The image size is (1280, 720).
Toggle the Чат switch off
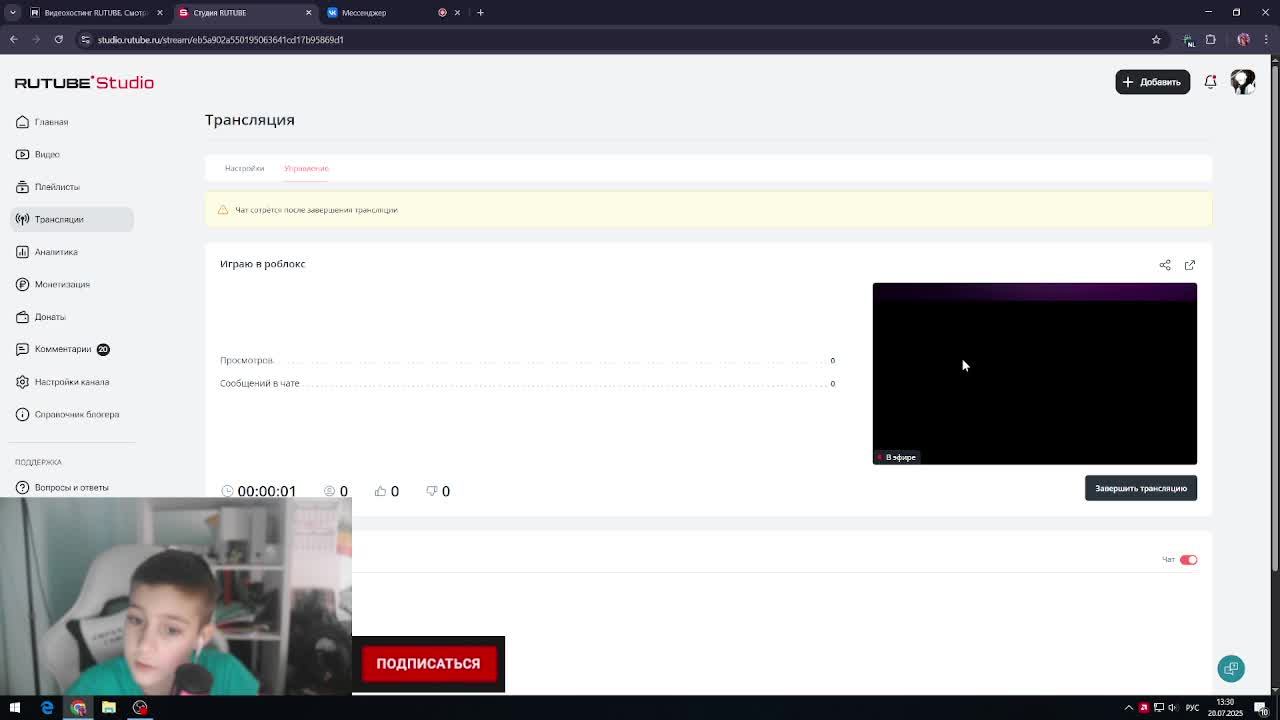[x=1188, y=560]
